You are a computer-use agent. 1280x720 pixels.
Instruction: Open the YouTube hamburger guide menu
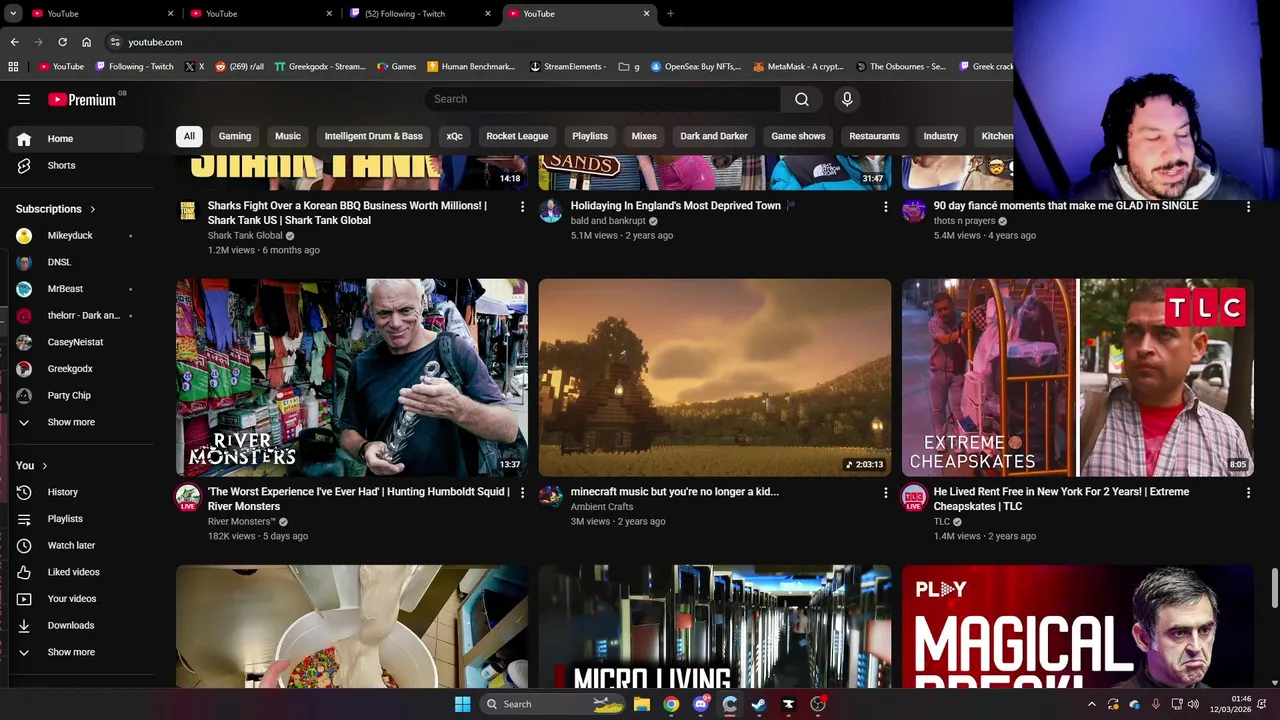[24, 99]
